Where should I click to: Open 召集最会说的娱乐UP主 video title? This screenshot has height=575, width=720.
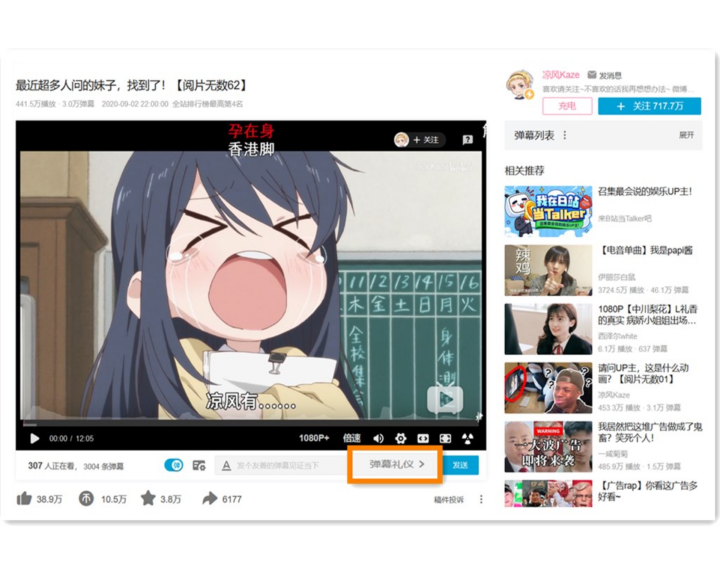(x=645, y=191)
